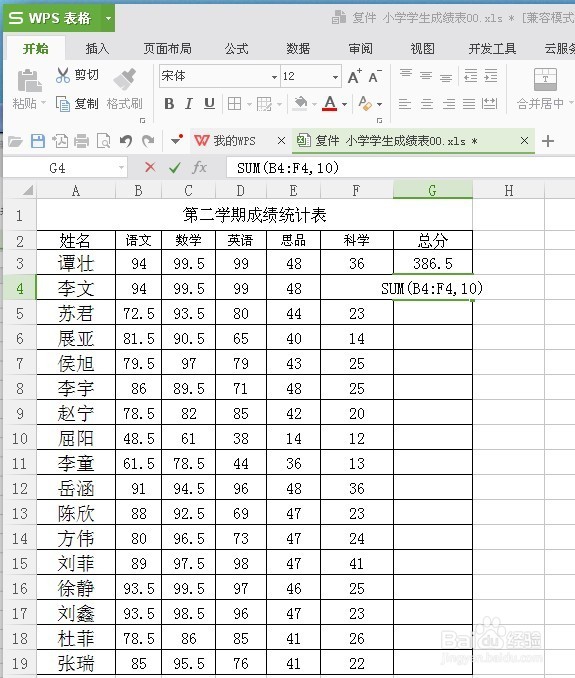Image resolution: width=575 pixels, height=678 pixels.
Task: Justify text alignment
Action: click(469, 104)
